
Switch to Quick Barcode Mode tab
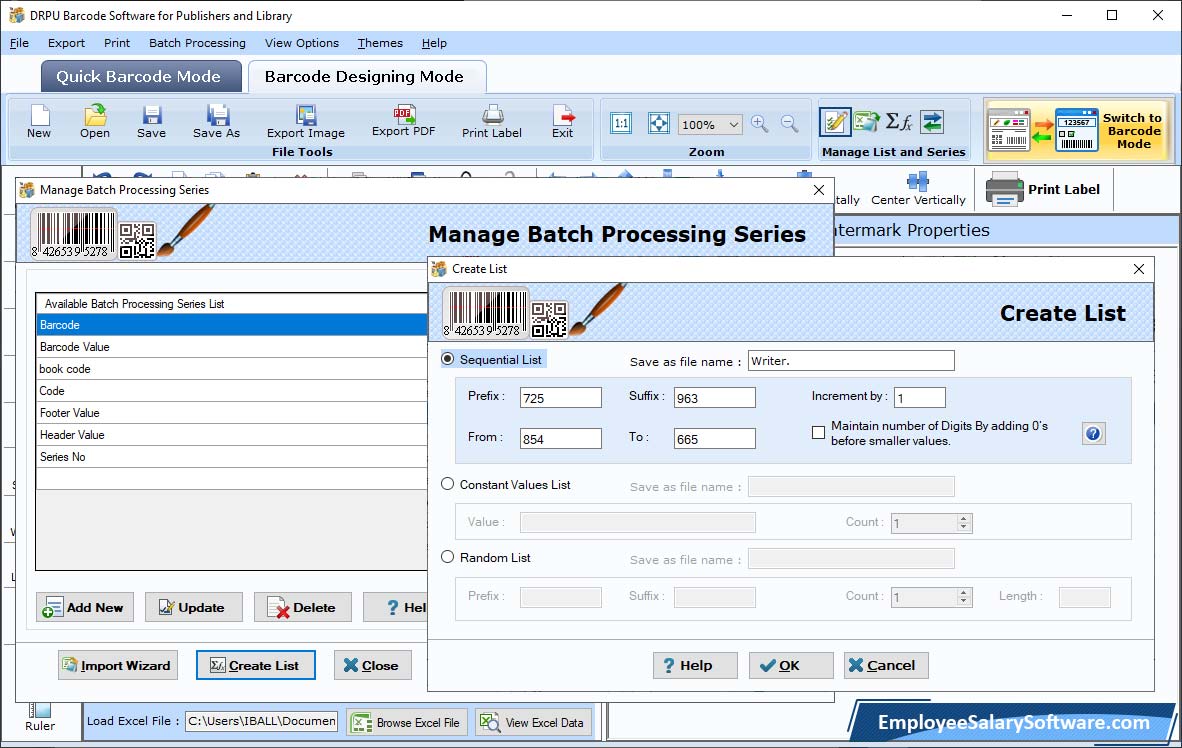point(139,77)
